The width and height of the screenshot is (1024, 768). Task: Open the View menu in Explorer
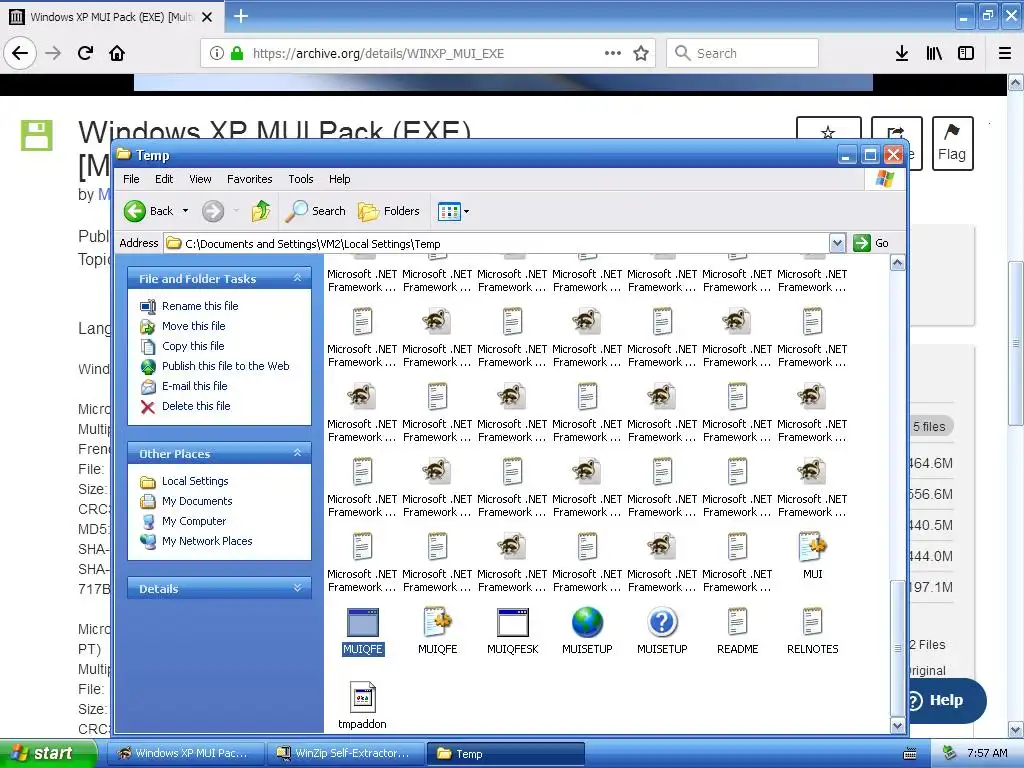[x=200, y=179]
